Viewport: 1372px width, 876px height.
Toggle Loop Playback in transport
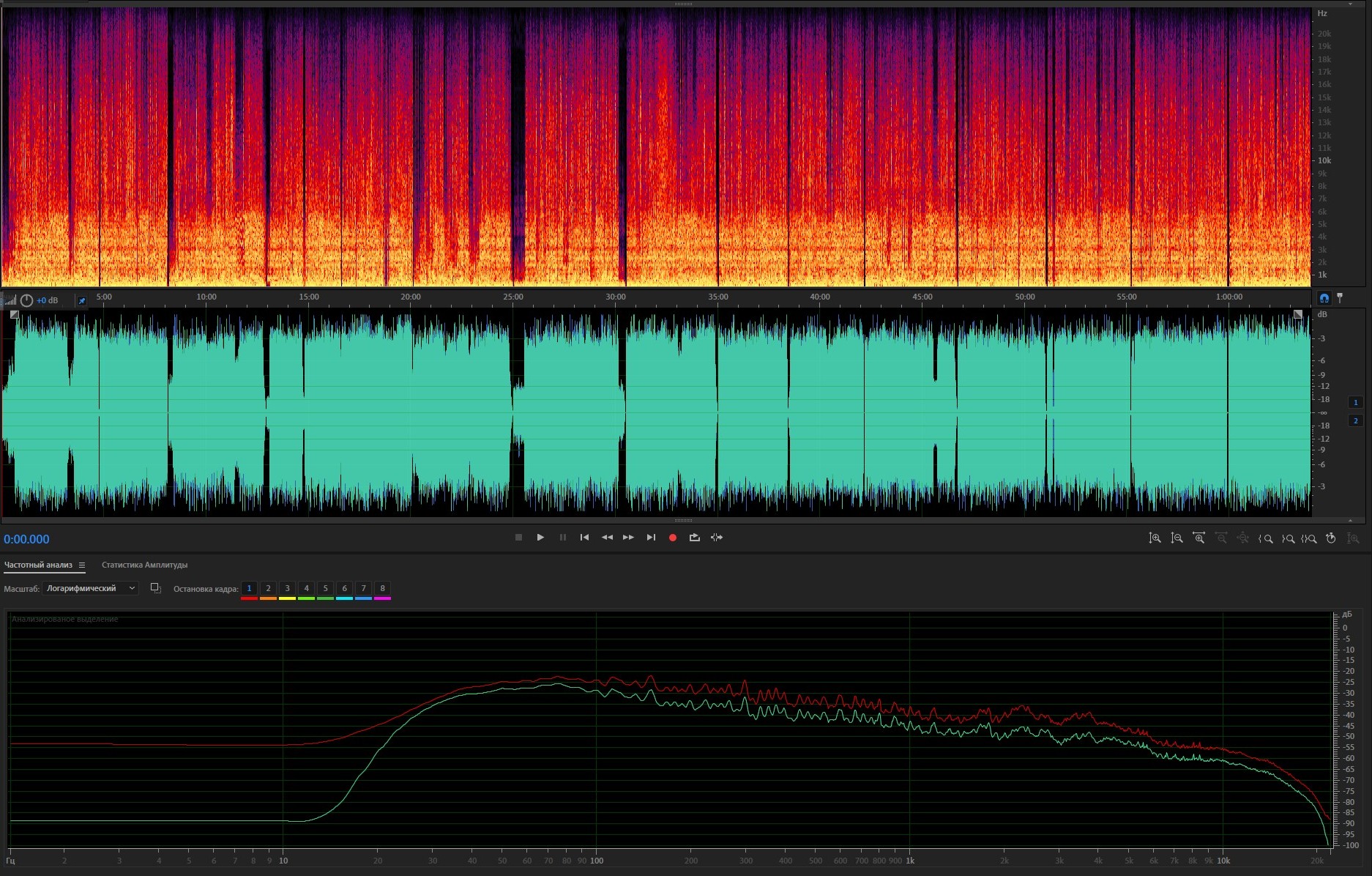click(x=694, y=538)
